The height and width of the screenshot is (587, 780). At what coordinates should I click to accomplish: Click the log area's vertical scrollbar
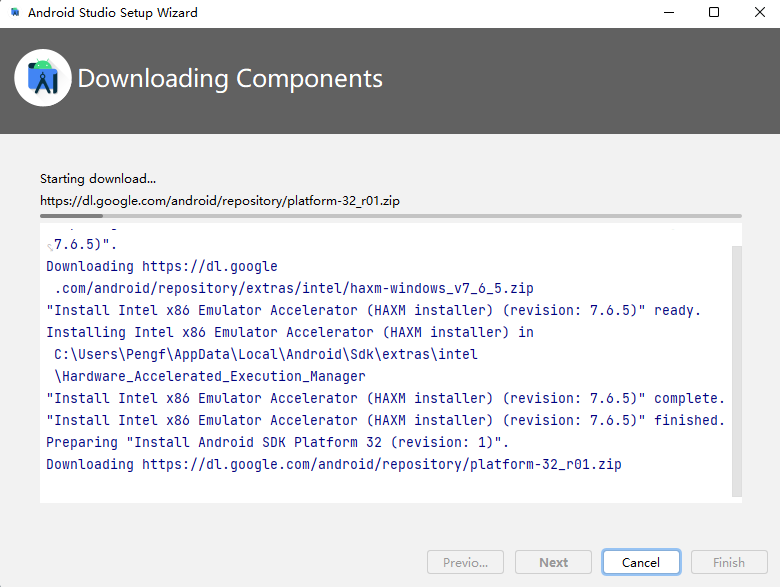pyautogui.click(x=737, y=370)
